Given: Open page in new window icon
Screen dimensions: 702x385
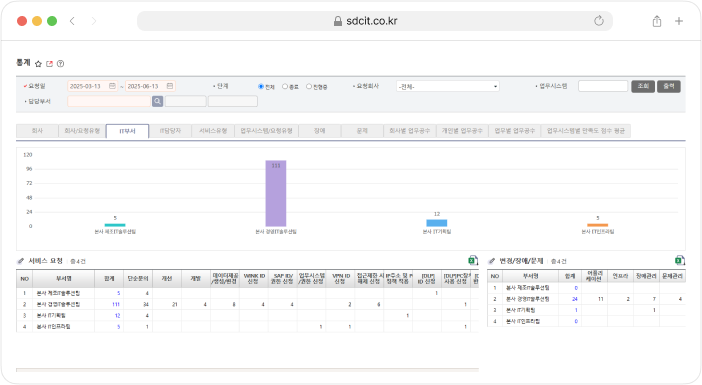Looking at the screenshot, I should 50,64.
